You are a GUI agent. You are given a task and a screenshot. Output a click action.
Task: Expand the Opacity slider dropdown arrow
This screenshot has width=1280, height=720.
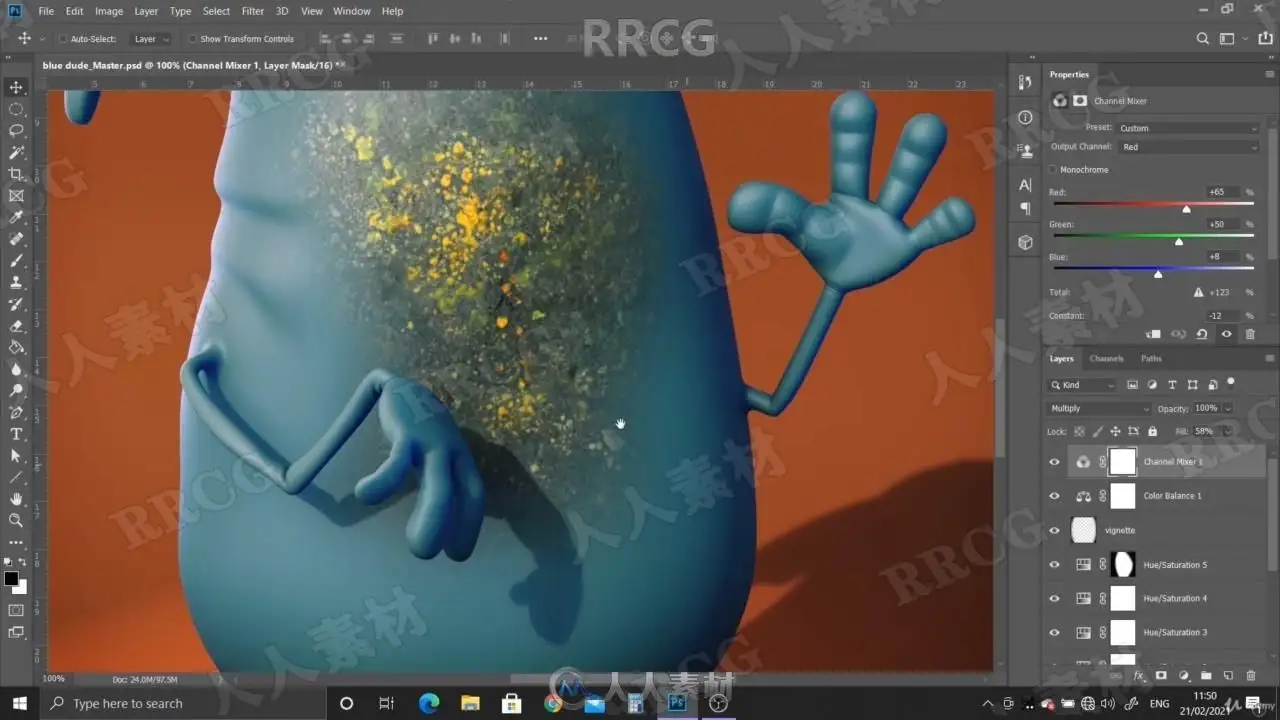(1228, 408)
